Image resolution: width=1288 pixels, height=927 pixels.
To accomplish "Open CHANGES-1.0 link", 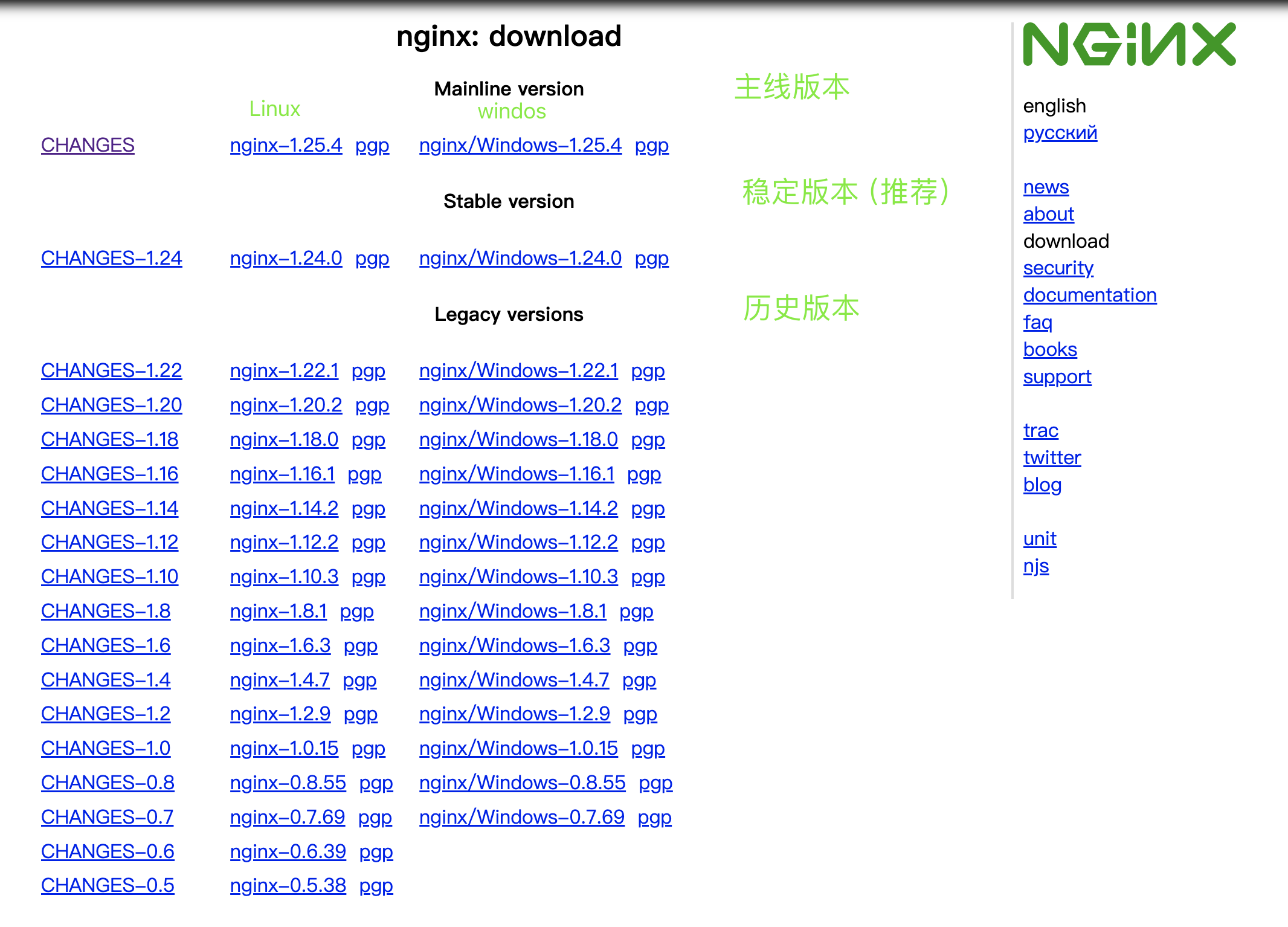I will click(106, 748).
